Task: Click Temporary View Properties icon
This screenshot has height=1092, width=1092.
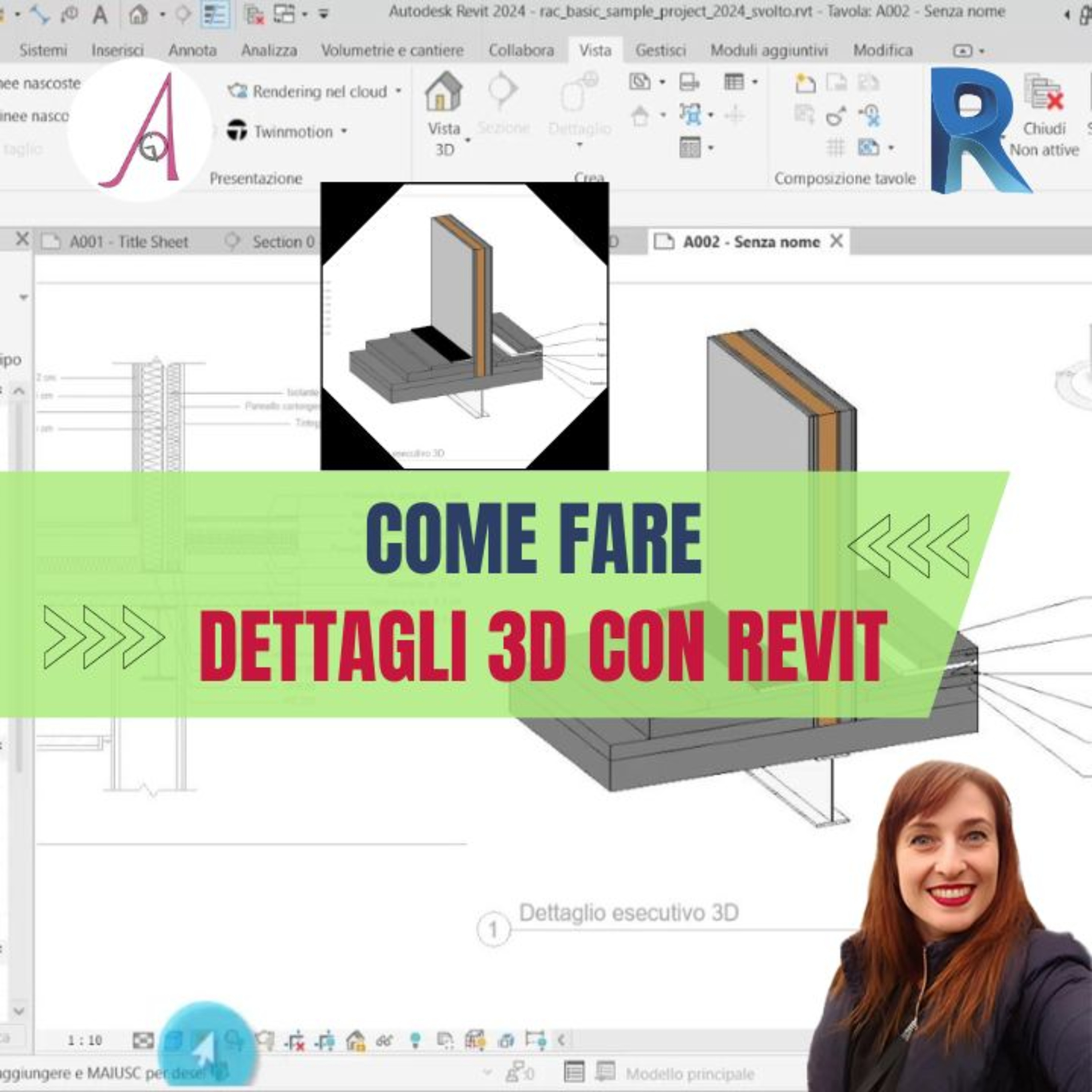Action: click(x=446, y=1040)
